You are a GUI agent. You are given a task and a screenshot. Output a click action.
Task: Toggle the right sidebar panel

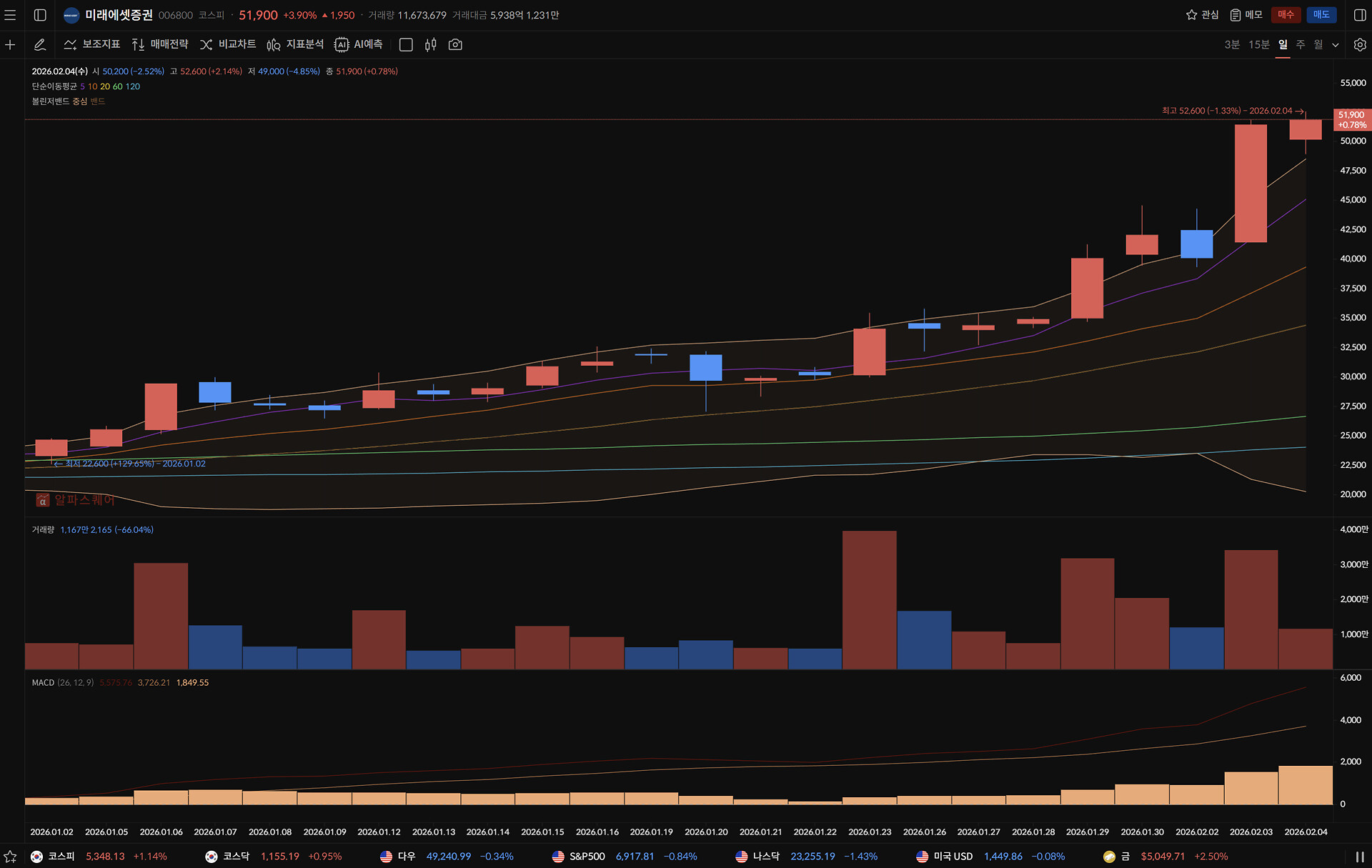coord(1360,15)
